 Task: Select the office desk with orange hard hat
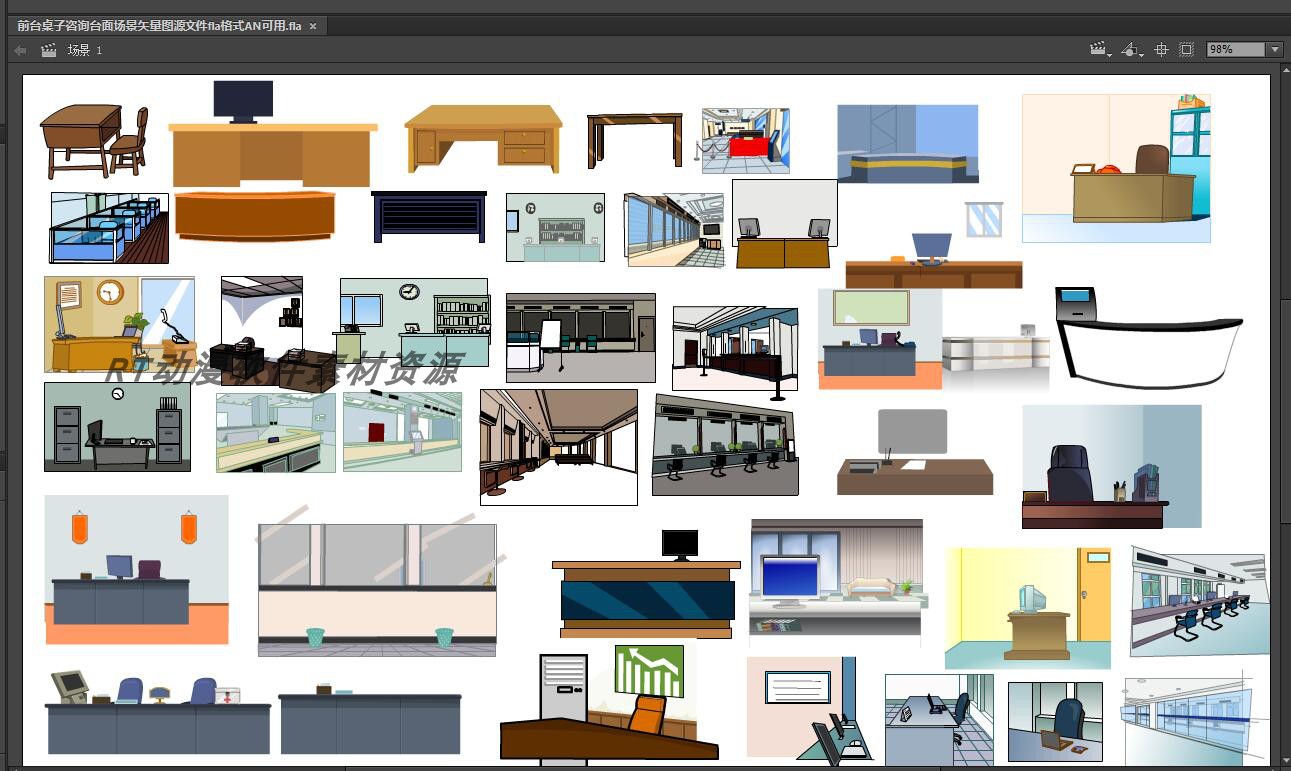(1116, 168)
